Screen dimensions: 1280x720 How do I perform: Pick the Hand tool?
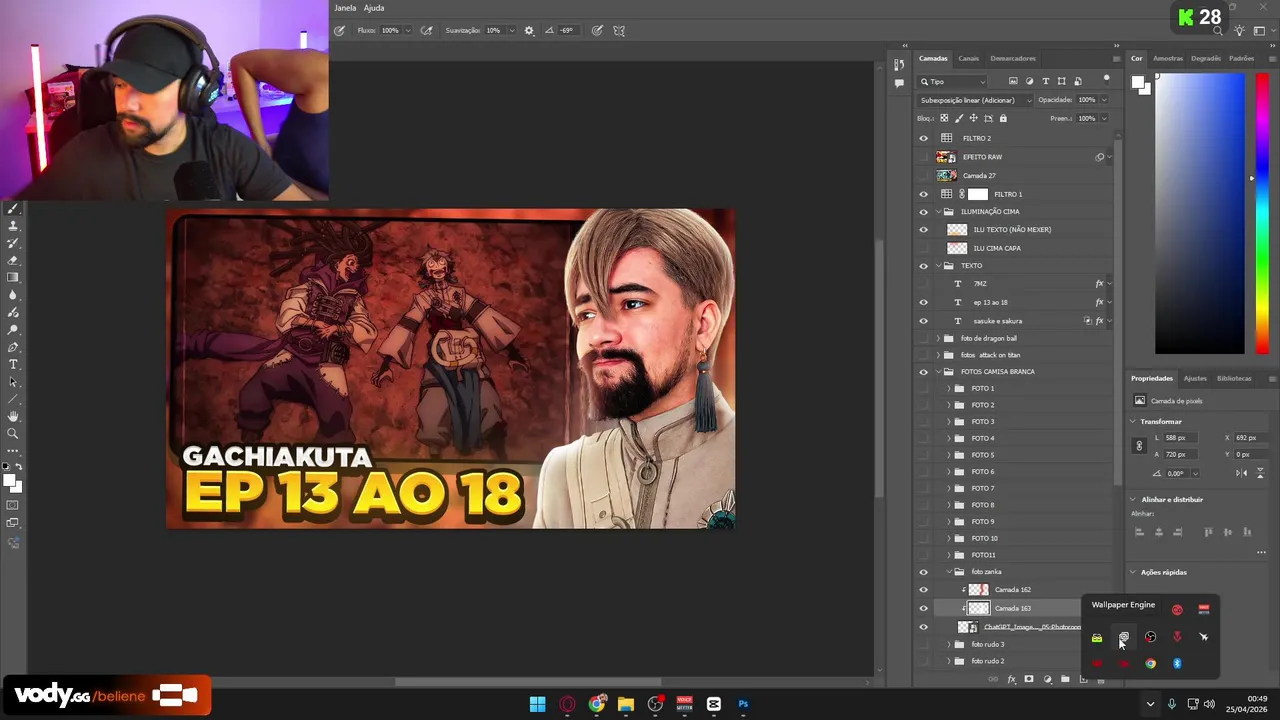click(x=13, y=416)
